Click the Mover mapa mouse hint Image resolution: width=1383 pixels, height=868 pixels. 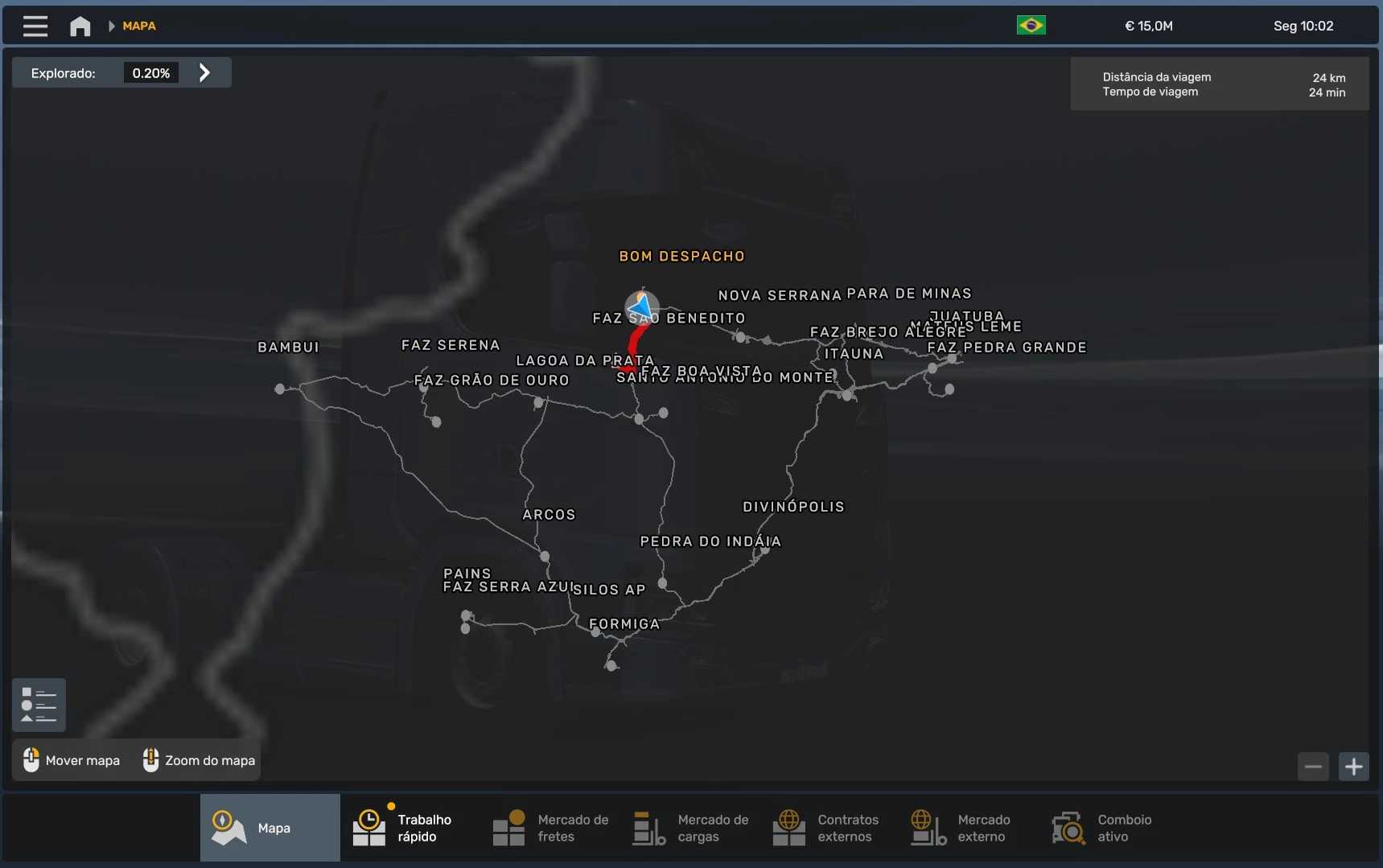(x=72, y=760)
